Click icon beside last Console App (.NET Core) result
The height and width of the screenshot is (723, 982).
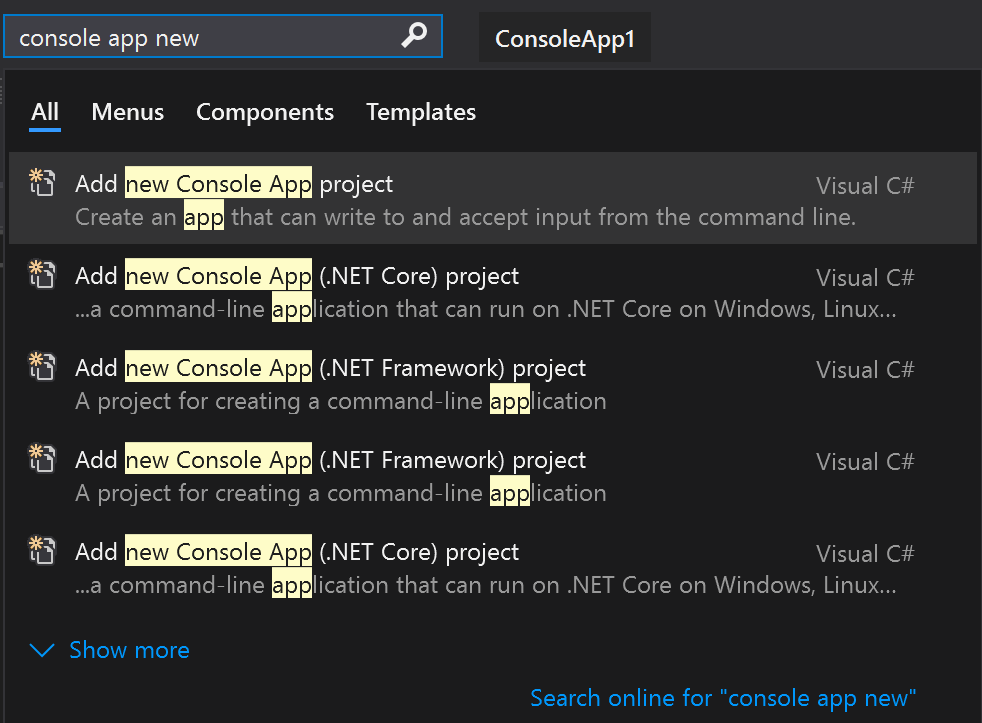coord(42,551)
